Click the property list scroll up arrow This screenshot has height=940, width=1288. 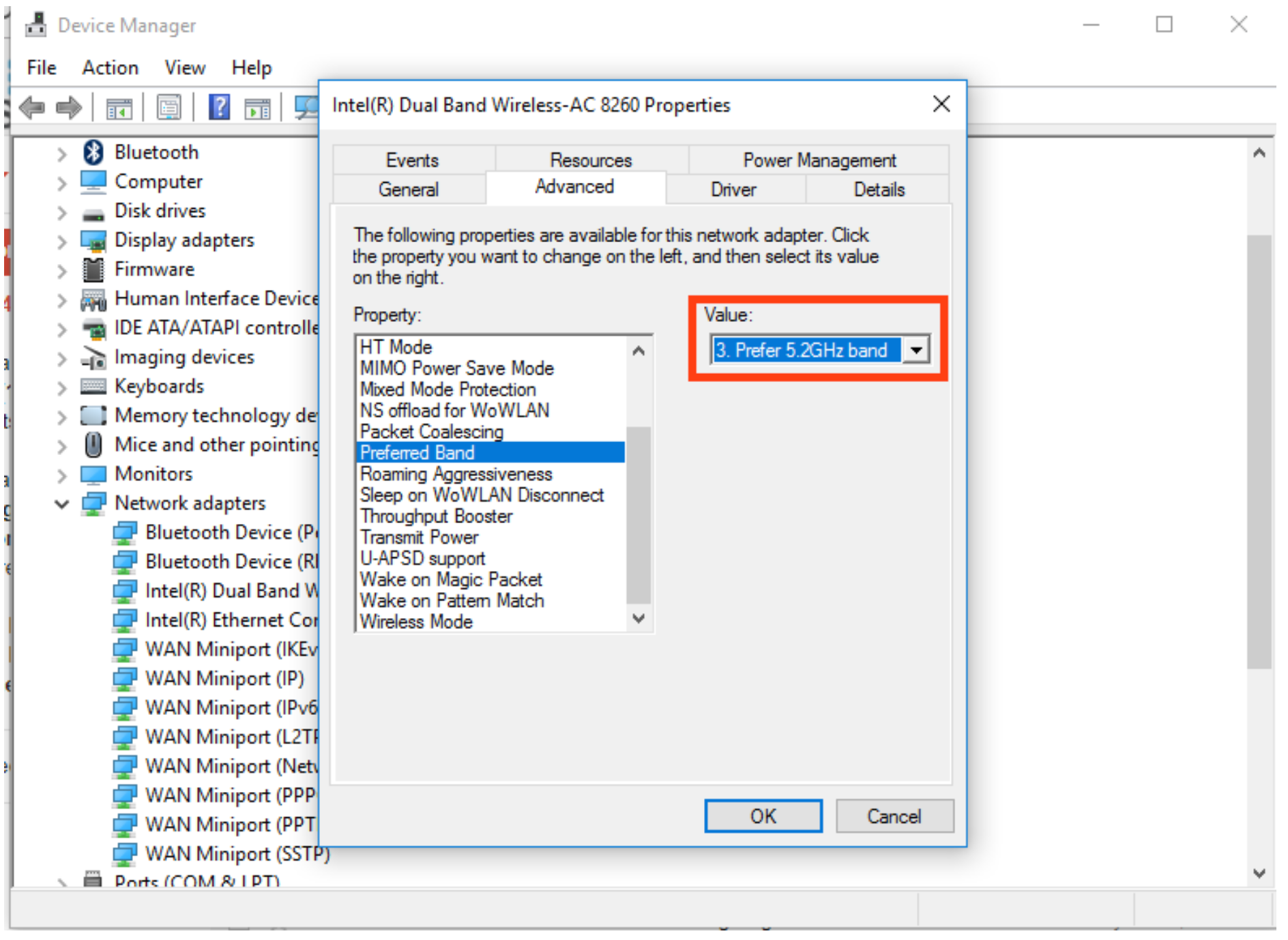coord(639,351)
